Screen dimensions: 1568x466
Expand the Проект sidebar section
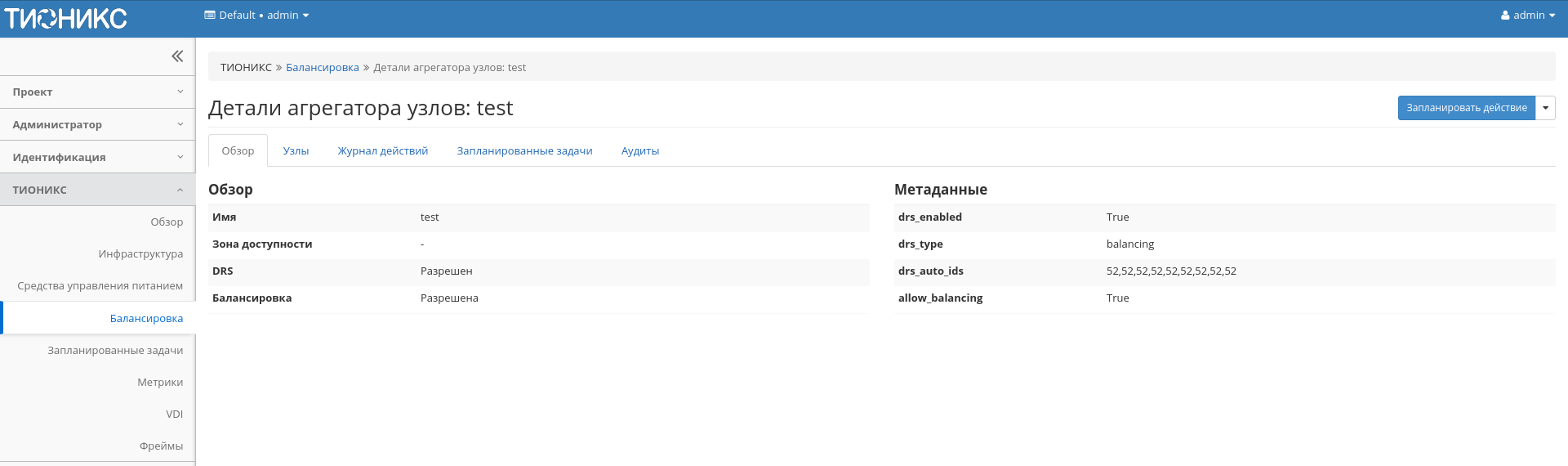(97, 92)
